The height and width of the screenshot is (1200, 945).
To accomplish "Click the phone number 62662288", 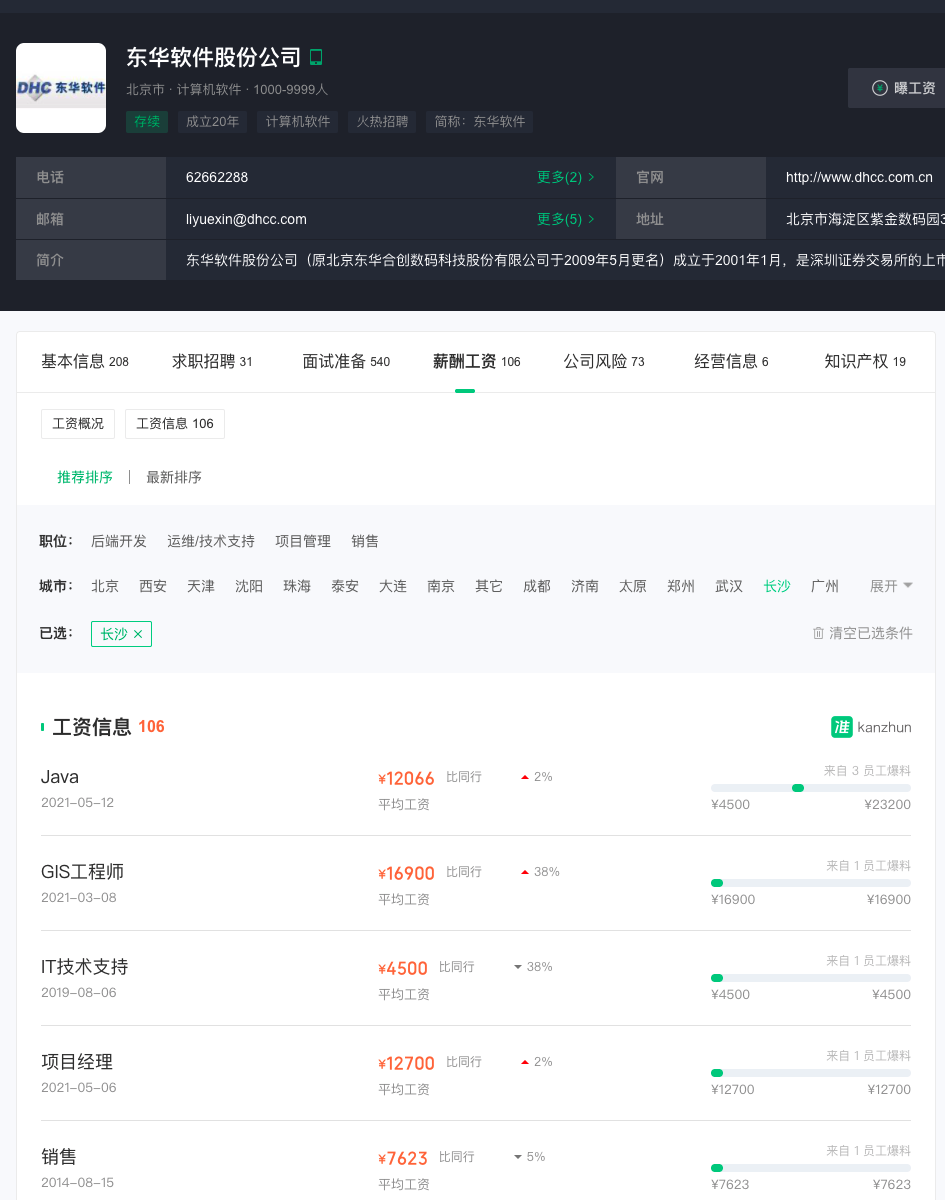I will (x=217, y=177).
